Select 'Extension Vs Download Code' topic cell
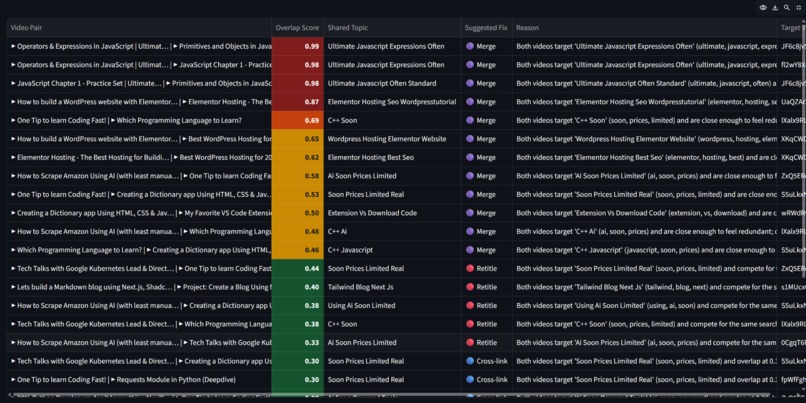This screenshot has width=806, height=403. point(392,213)
